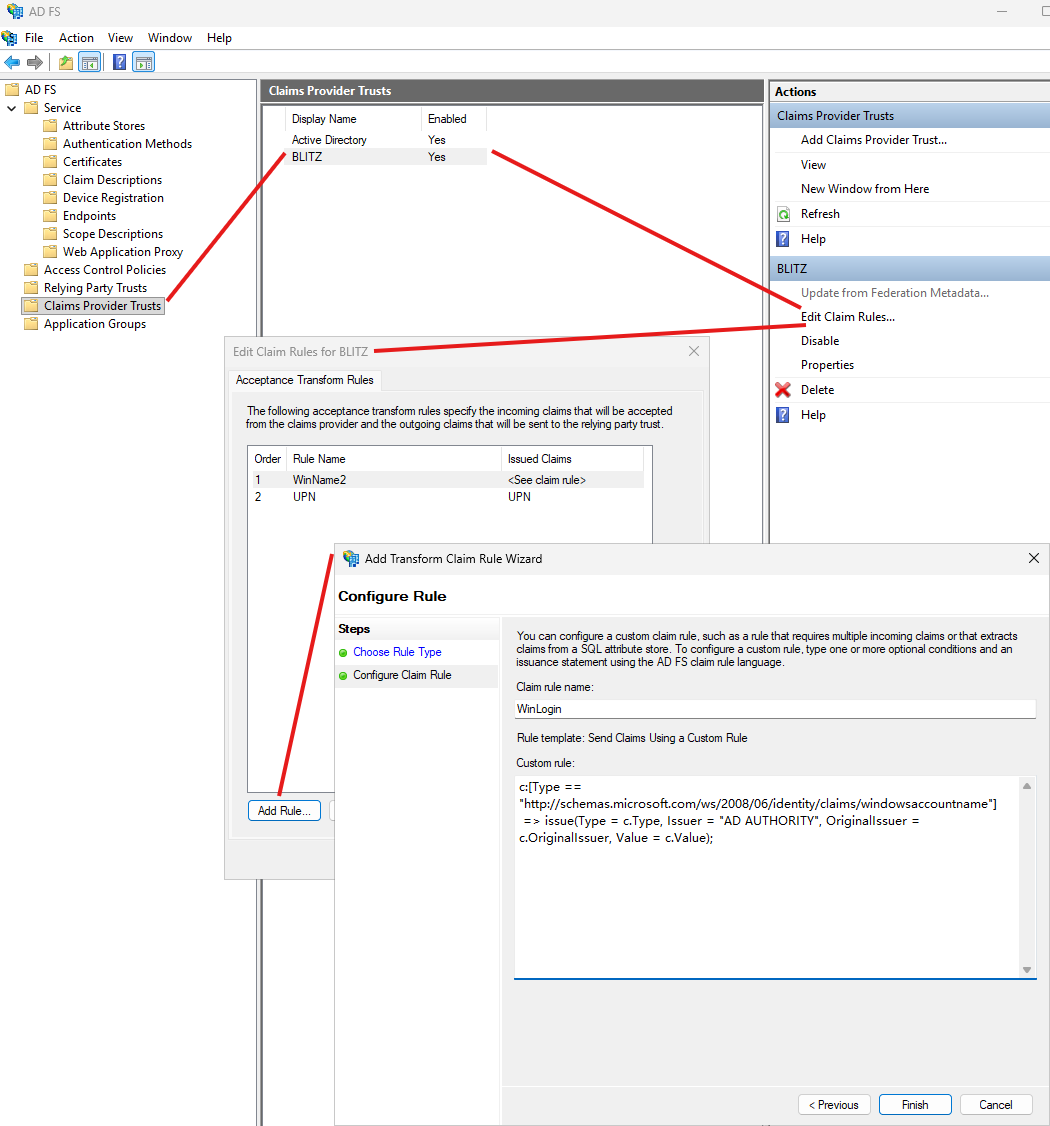This screenshot has width=1050, height=1126.
Task: Click the wizard title bar AD FS icon
Action: coord(350,558)
